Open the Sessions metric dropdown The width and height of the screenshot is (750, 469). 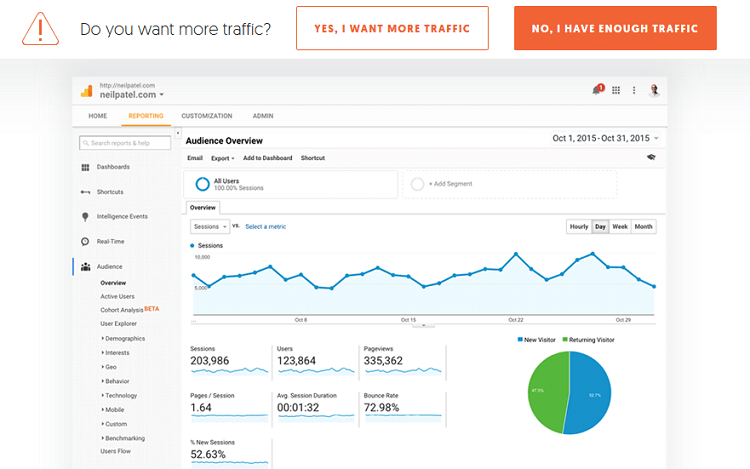pos(210,227)
